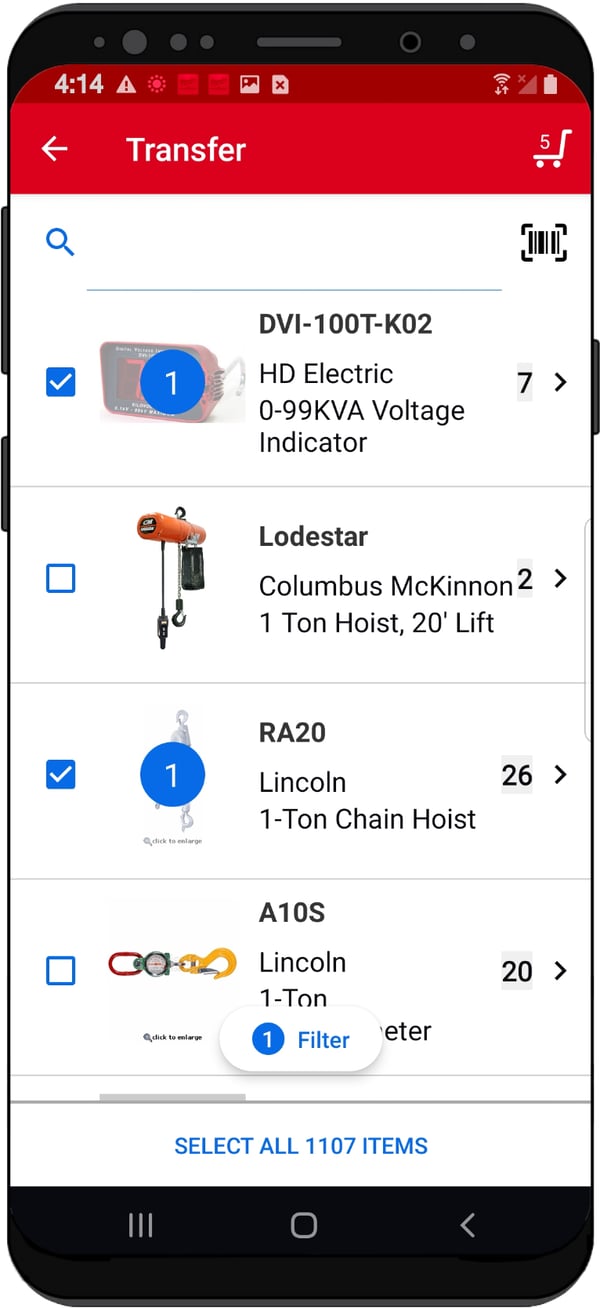Image resolution: width=600 pixels, height=1308 pixels.
Task: Expand details for the Lodestar item
Action: point(560,579)
